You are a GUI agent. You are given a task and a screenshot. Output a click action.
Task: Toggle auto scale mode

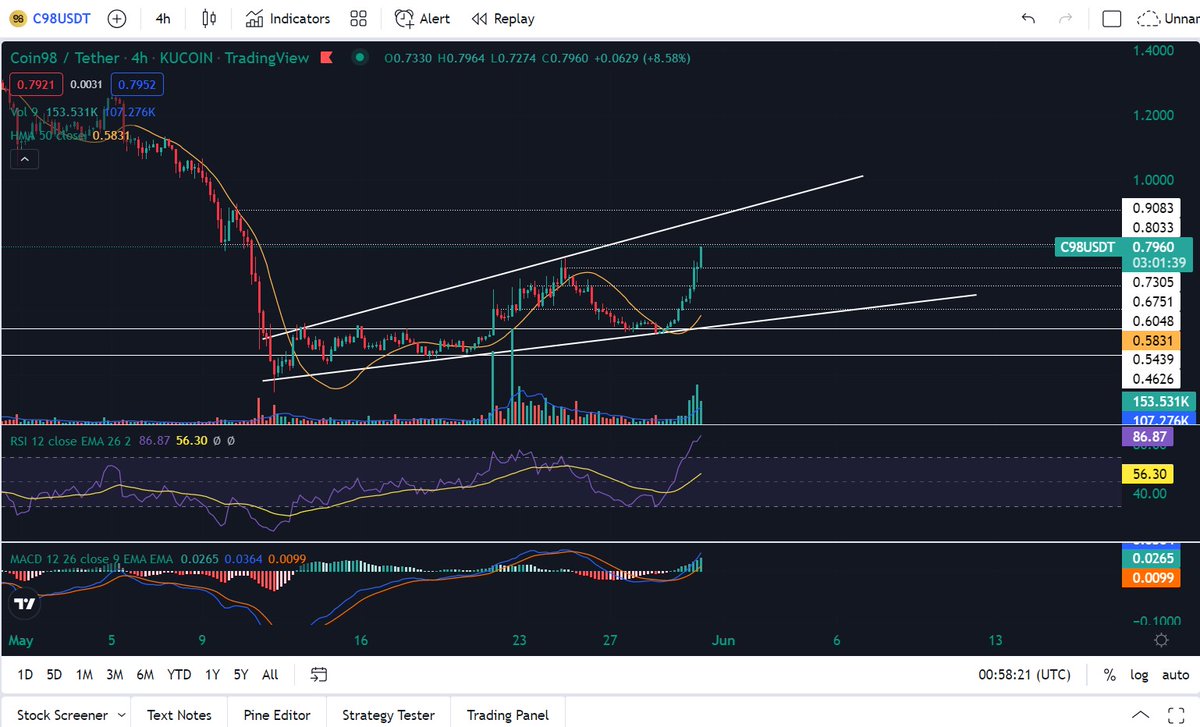[x=1175, y=675]
